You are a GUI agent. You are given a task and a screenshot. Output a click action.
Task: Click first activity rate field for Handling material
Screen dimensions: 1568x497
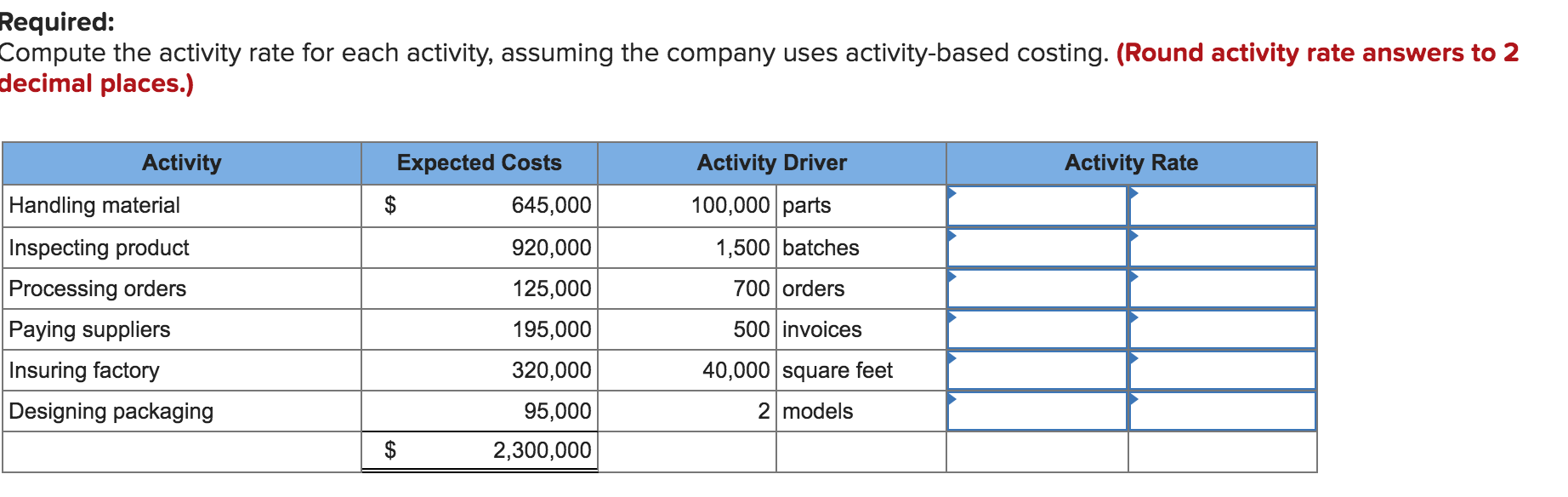click(x=1037, y=206)
